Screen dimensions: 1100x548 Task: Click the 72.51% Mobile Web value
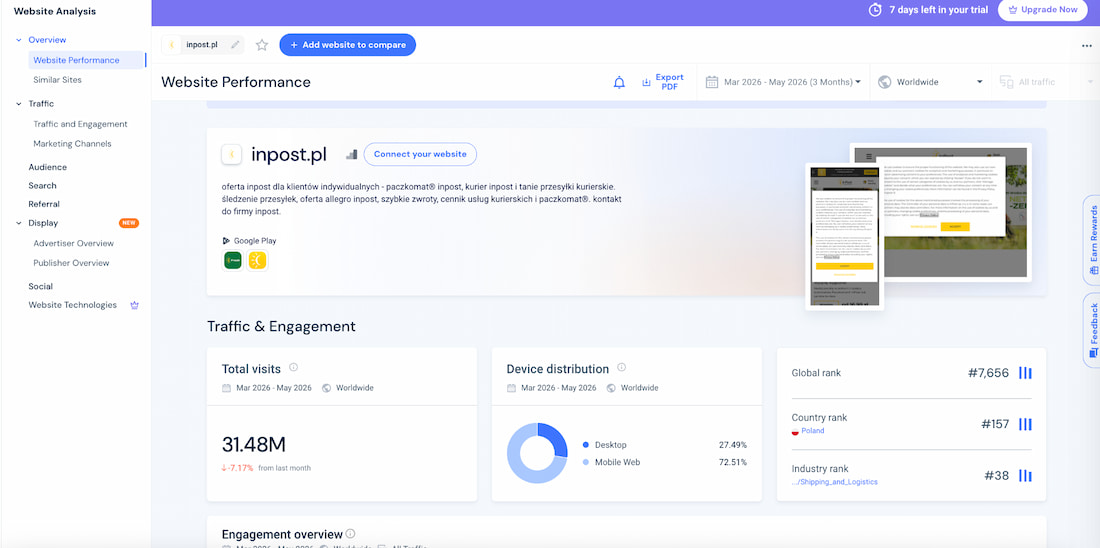pos(732,462)
